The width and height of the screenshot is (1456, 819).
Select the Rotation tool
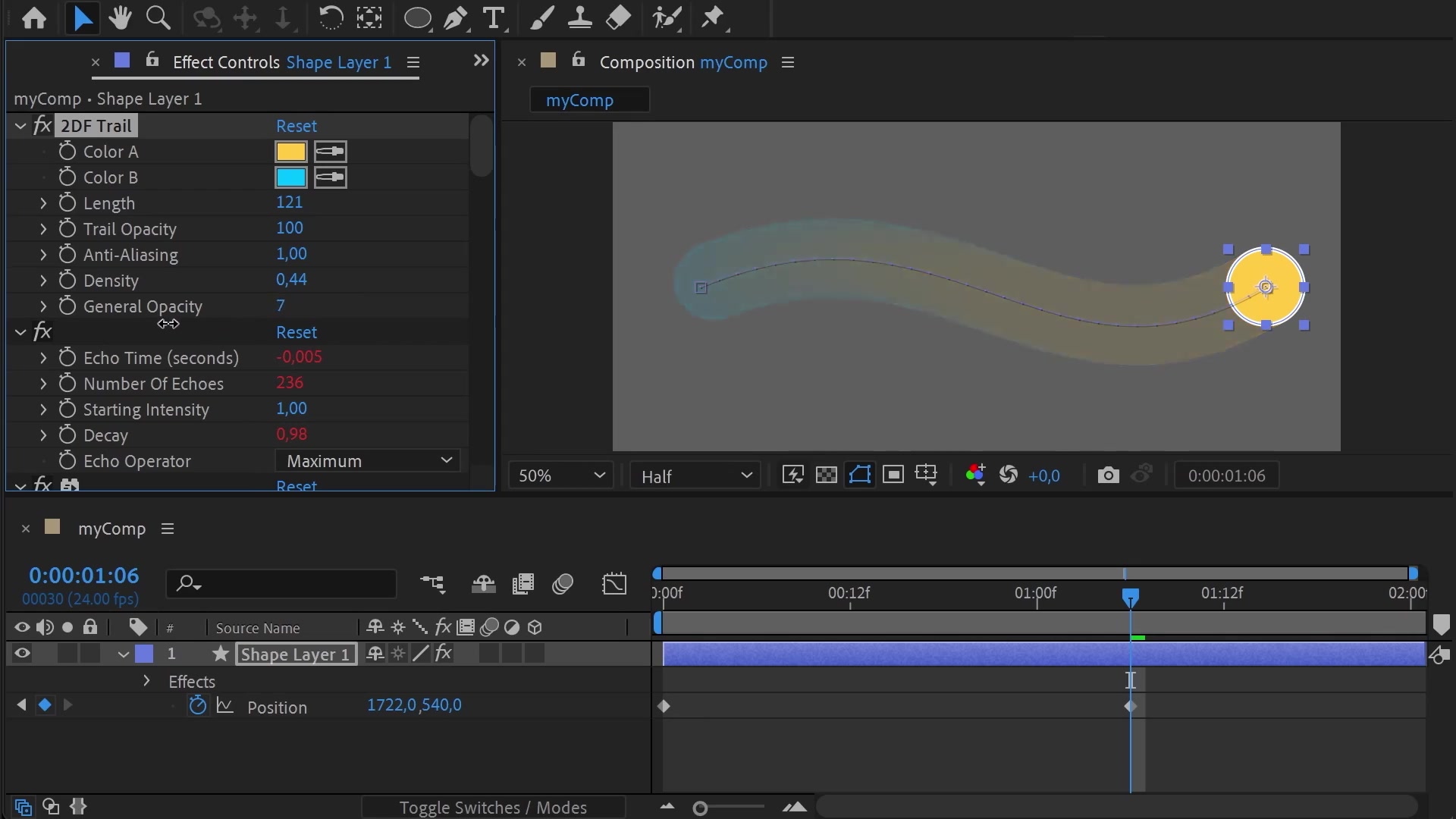[330, 17]
